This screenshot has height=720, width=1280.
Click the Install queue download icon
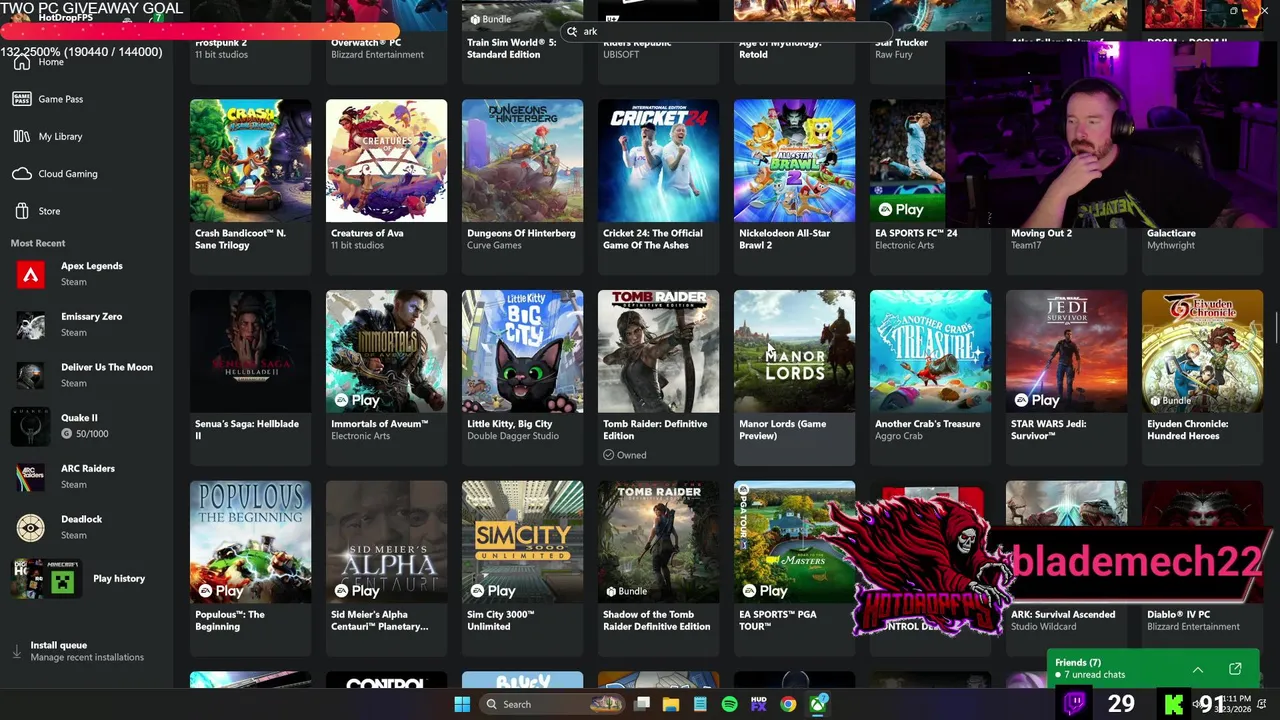[17, 651]
